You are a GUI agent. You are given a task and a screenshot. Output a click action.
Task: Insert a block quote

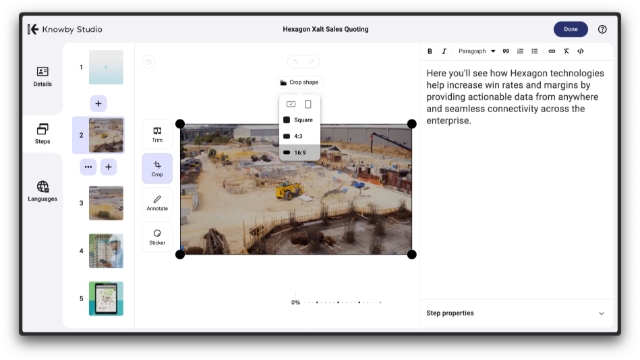coord(506,51)
